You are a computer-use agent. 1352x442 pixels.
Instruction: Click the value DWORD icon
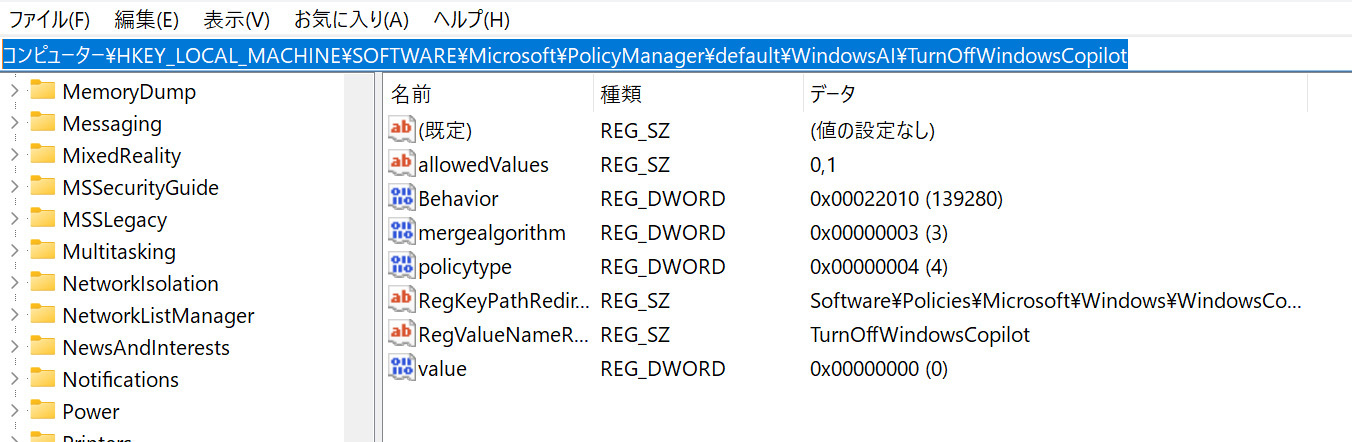coord(402,367)
